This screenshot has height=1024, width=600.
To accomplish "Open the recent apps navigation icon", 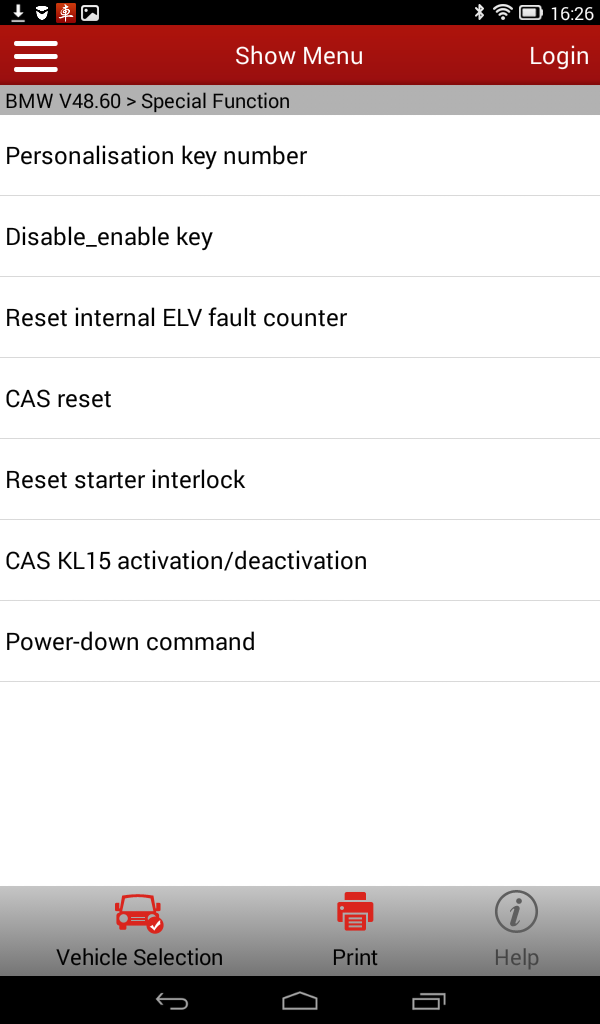I will click(x=428, y=1000).
